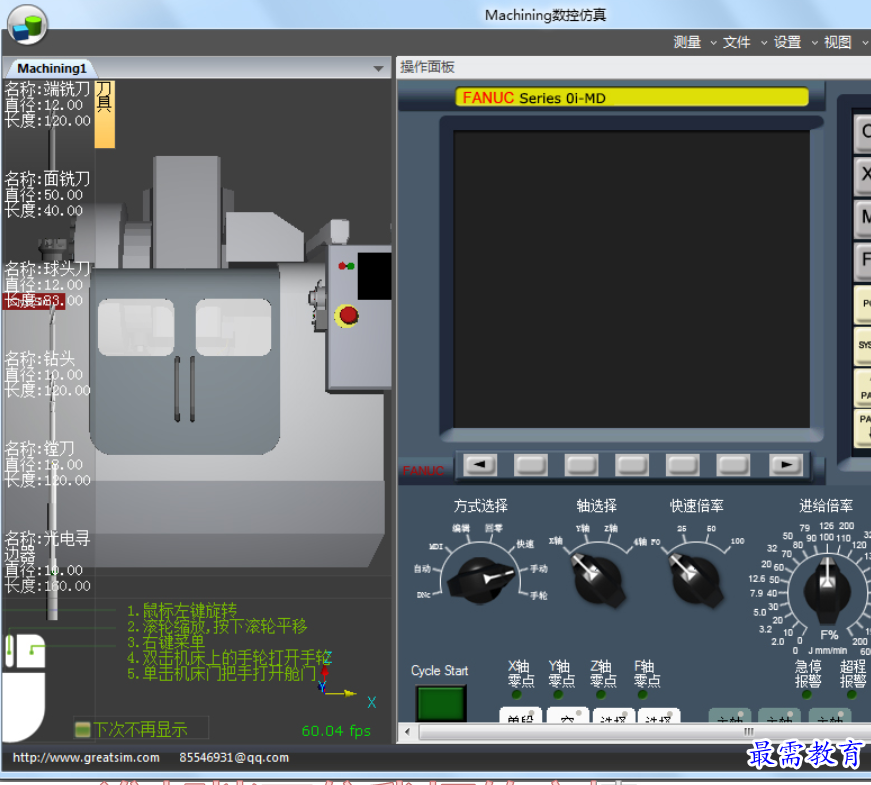Screen dimensions: 871x785
Task: Click the panel scrollbar left arrow
Action: 408,732
